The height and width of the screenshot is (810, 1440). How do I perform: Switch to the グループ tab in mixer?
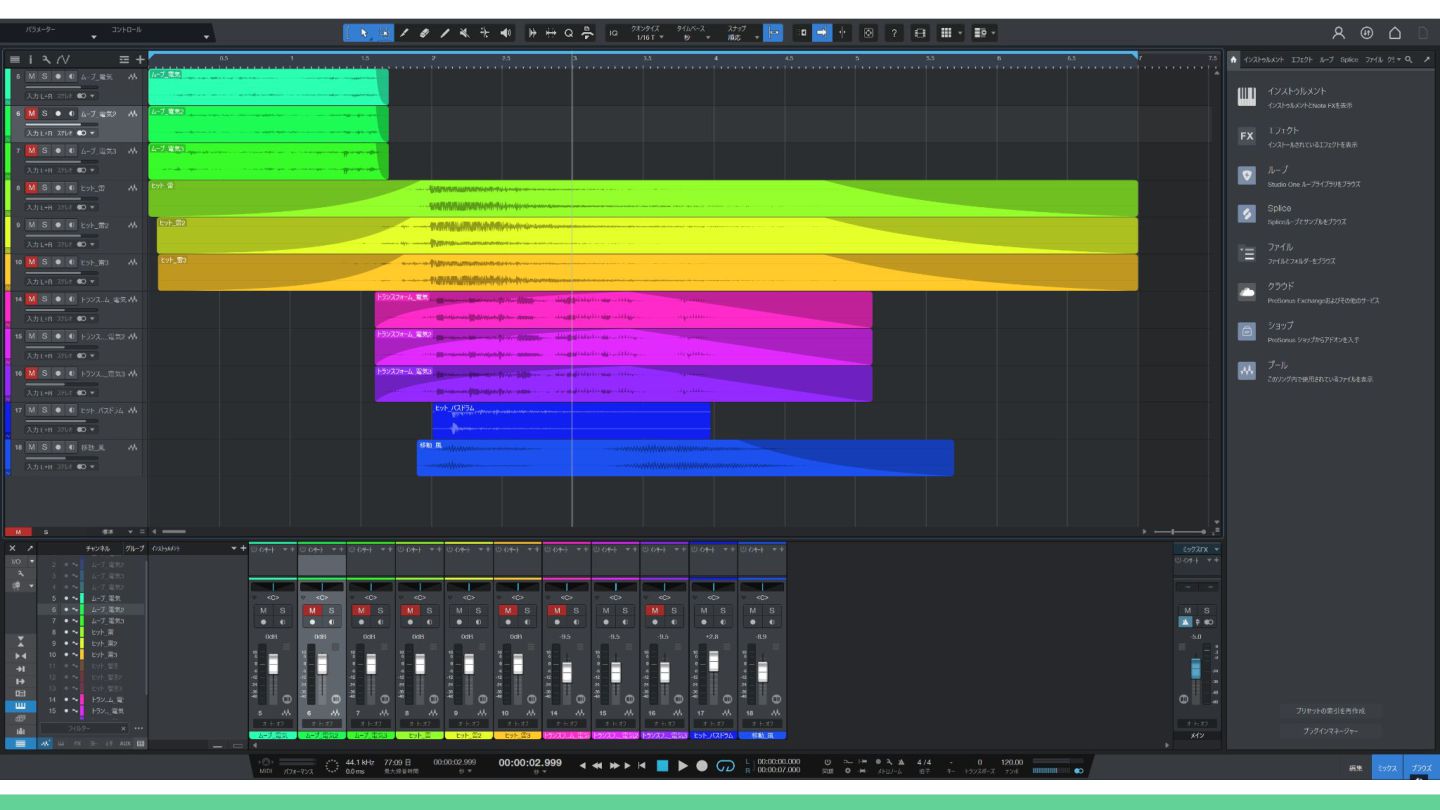134,548
